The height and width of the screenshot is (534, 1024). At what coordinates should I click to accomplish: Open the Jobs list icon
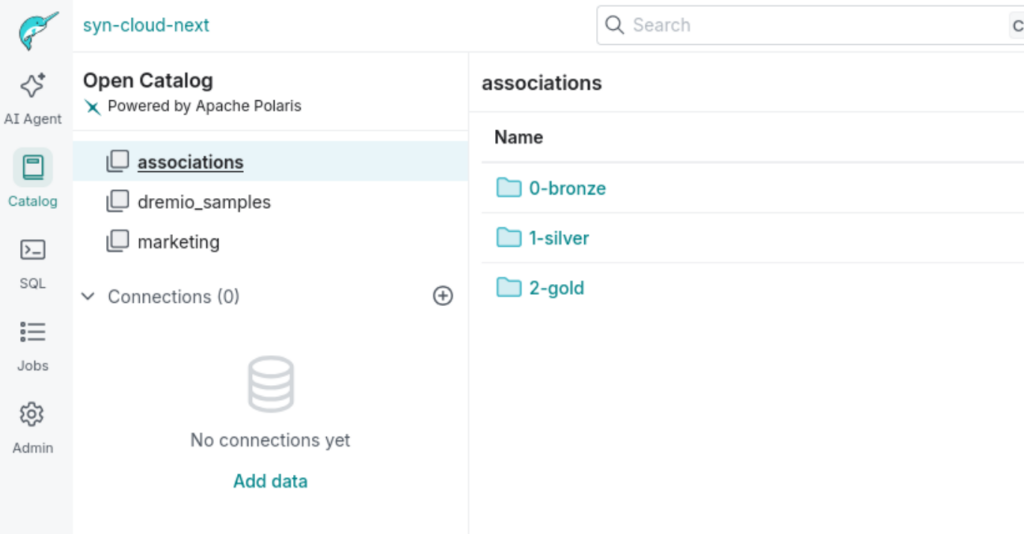coord(33,332)
